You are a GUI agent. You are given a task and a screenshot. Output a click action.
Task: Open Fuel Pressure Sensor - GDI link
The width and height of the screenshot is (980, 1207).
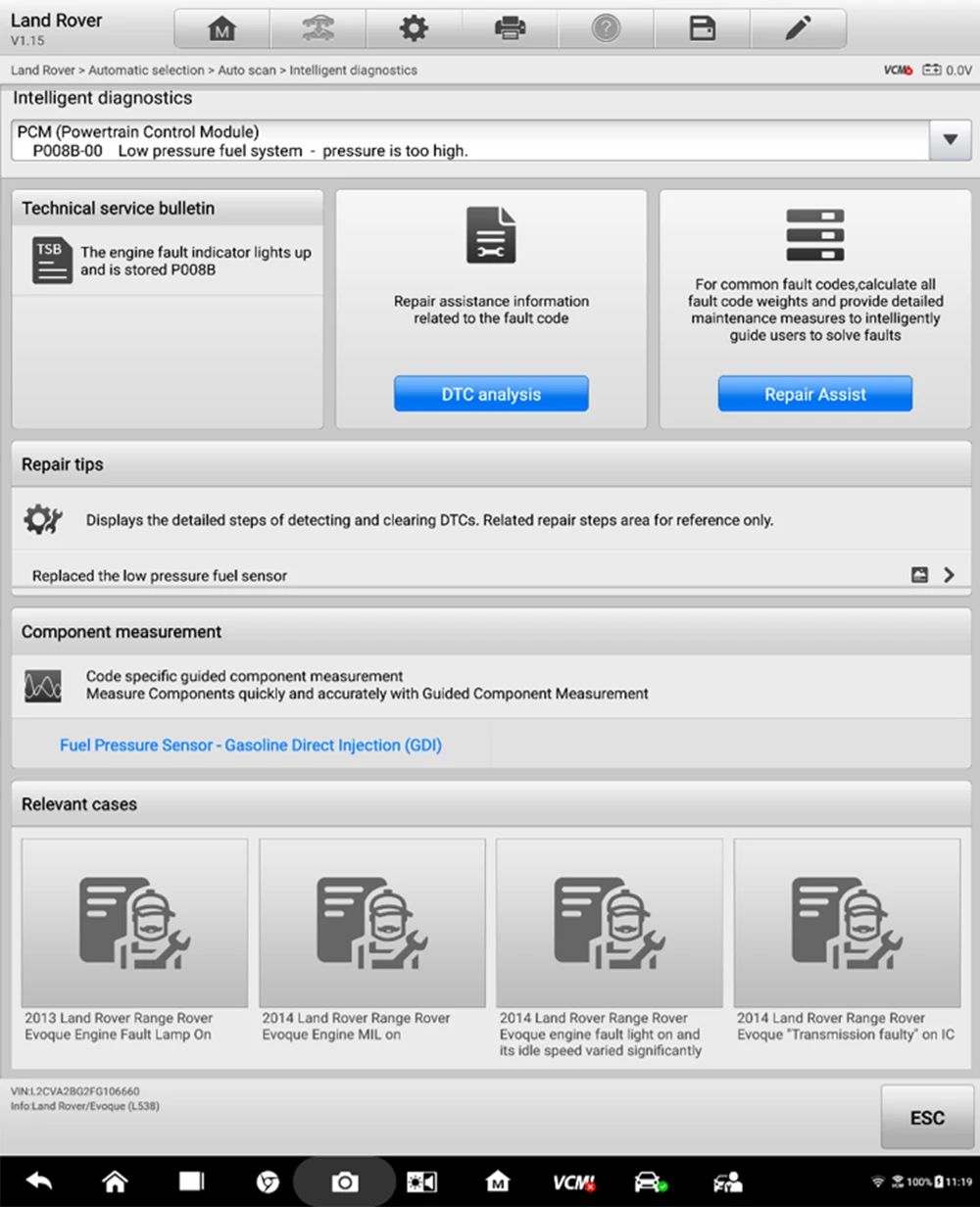point(251,746)
